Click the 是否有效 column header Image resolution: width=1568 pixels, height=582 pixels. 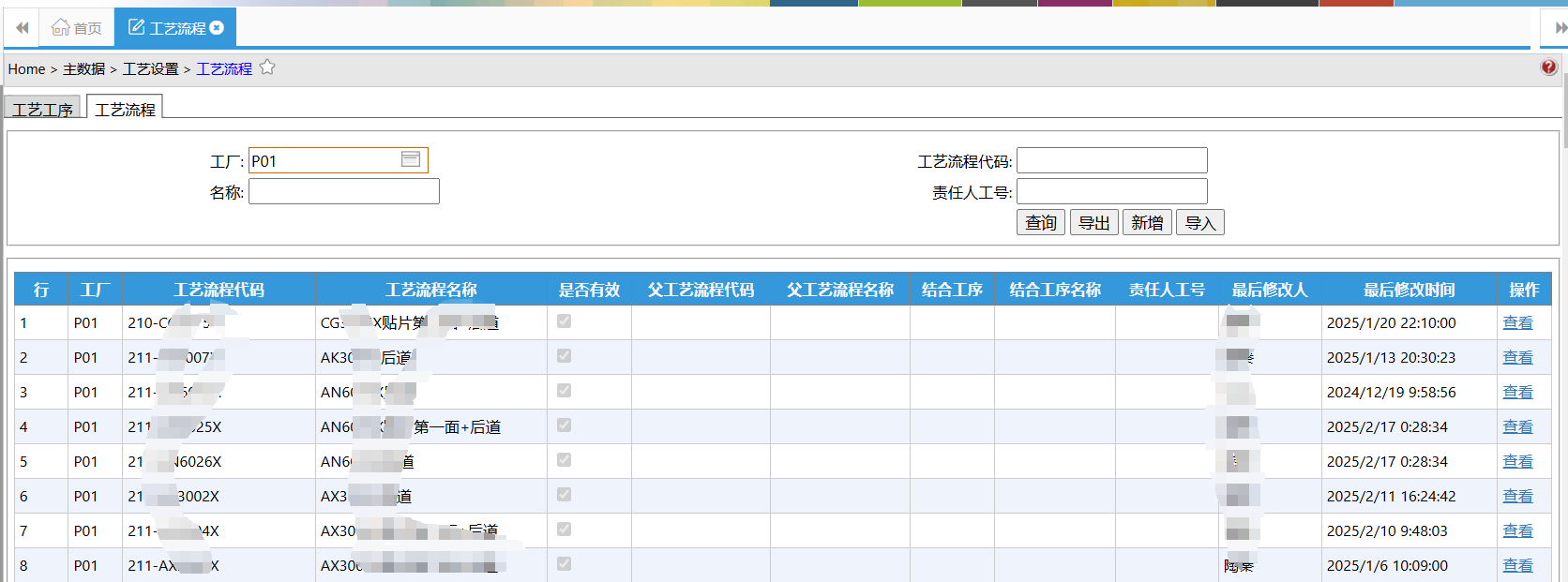[589, 290]
